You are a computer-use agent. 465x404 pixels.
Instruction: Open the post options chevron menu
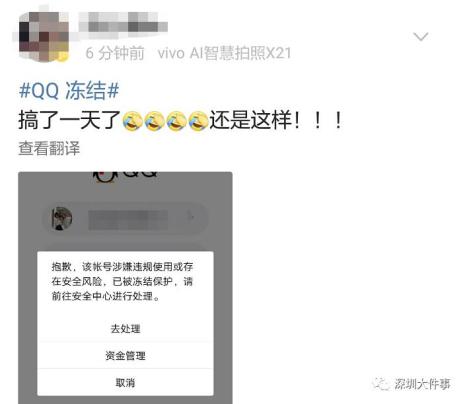[420, 36]
